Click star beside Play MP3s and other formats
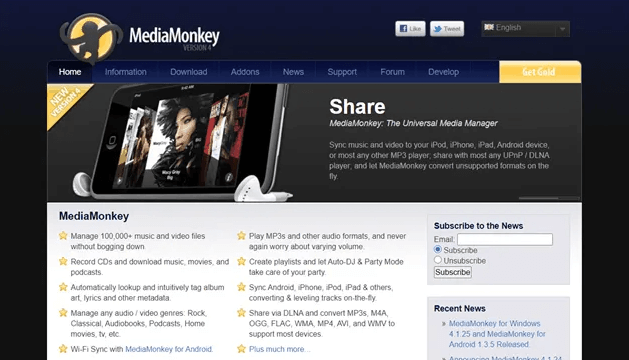Screen dimensions: 629x360 pos(241,236)
